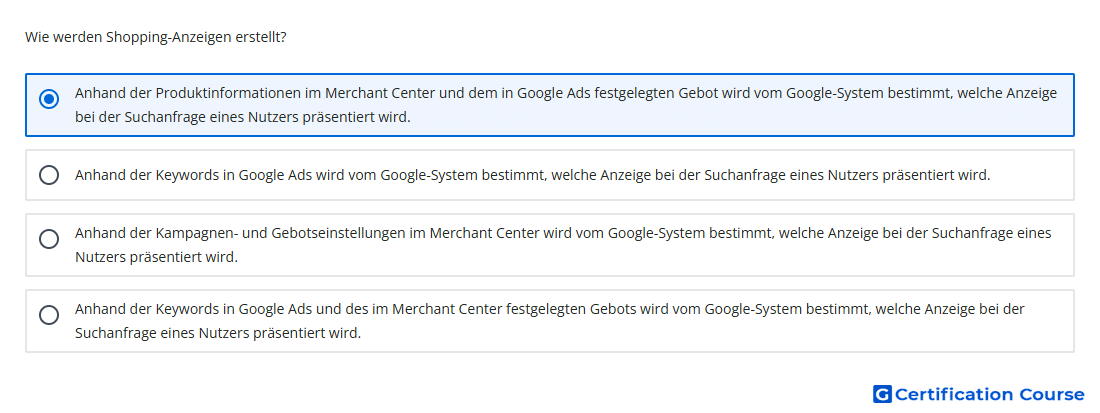Click the Certification Course text link
This screenshot has width=1100, height=413.
[x=989, y=394]
